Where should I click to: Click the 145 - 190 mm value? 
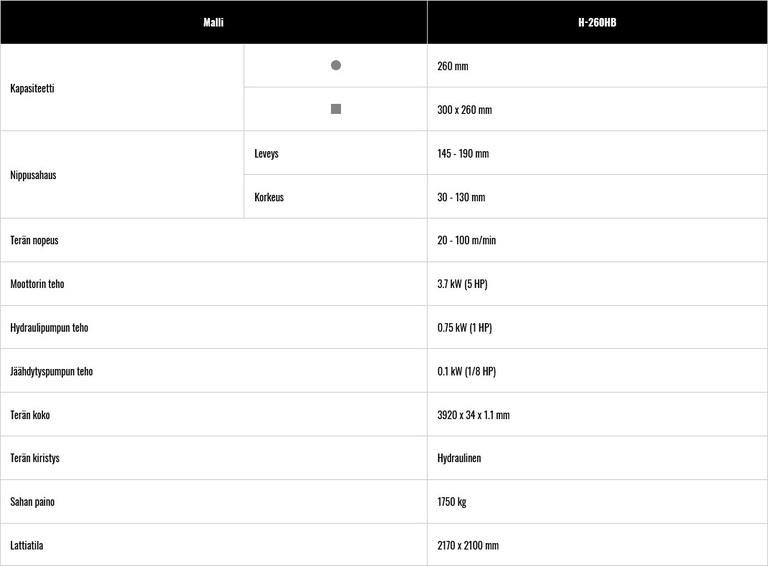click(x=463, y=154)
